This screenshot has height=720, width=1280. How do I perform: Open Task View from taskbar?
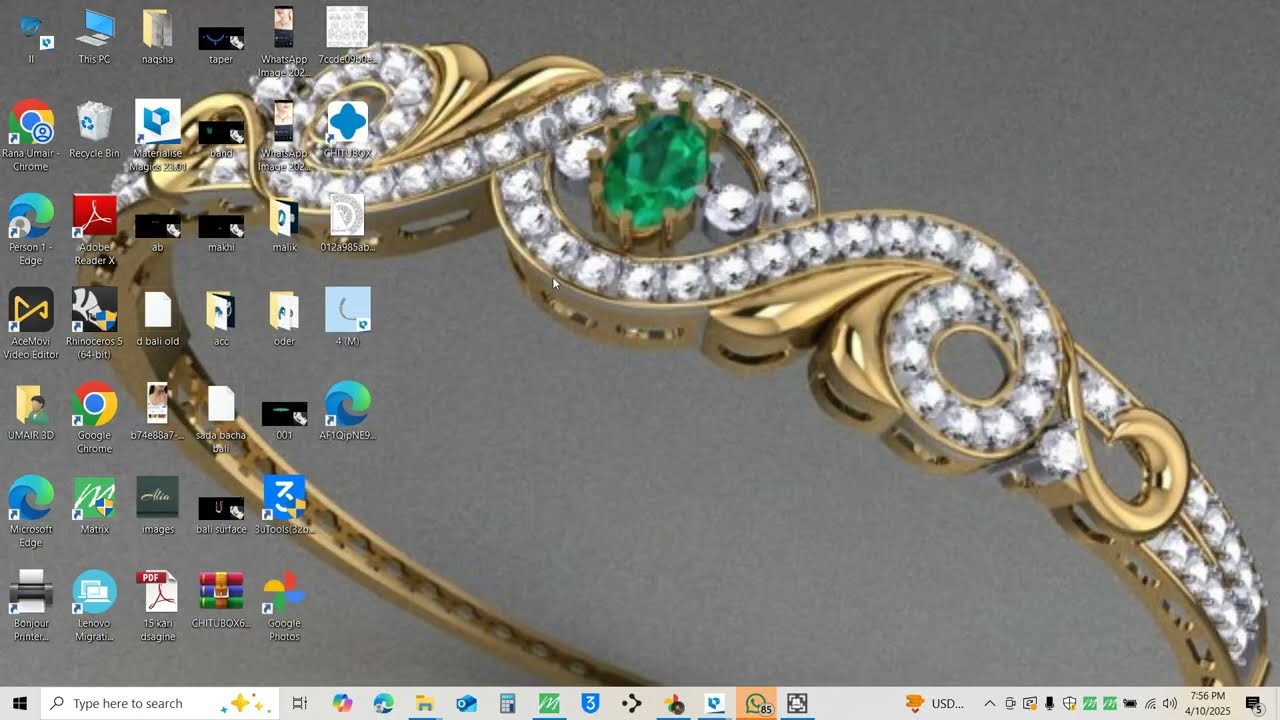[299, 703]
